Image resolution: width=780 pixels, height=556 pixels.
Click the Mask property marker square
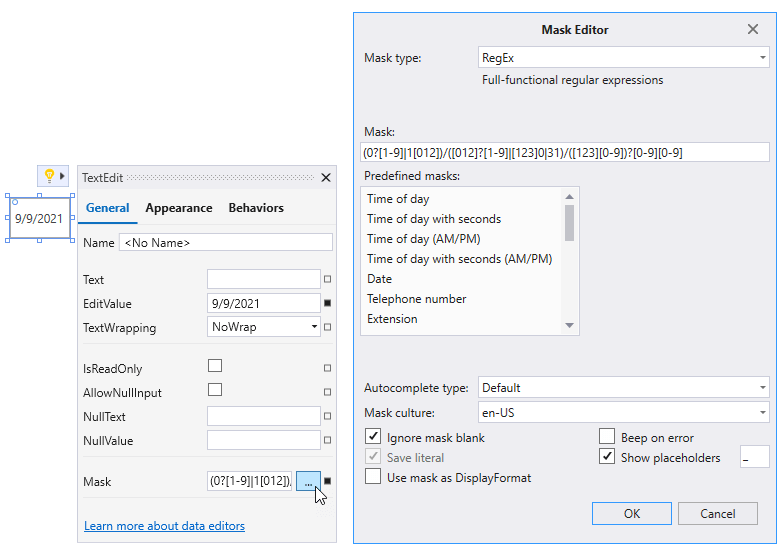click(327, 481)
